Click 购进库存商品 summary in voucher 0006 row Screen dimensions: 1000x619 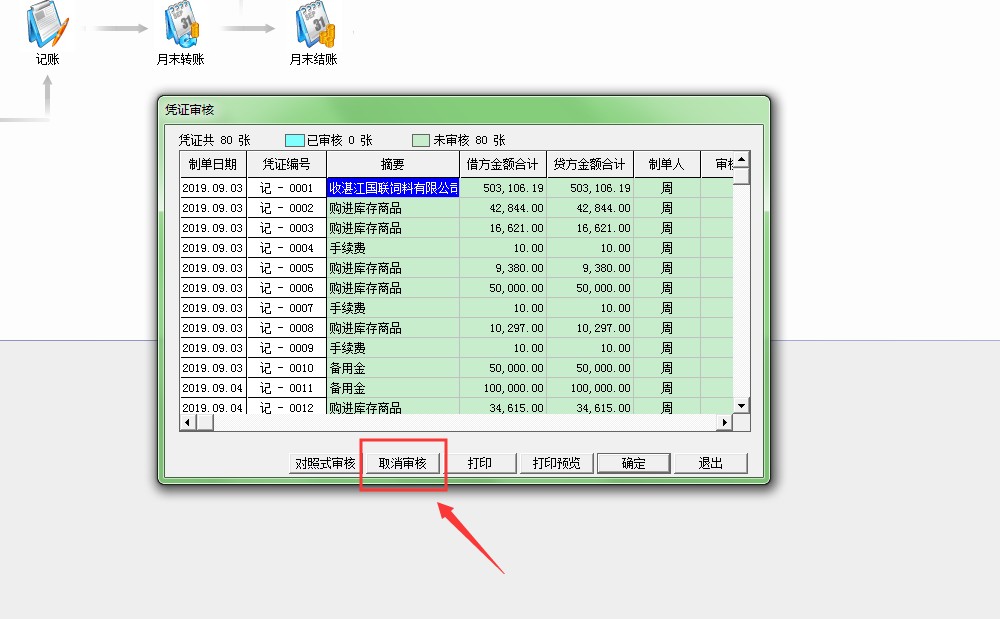[x=393, y=288]
